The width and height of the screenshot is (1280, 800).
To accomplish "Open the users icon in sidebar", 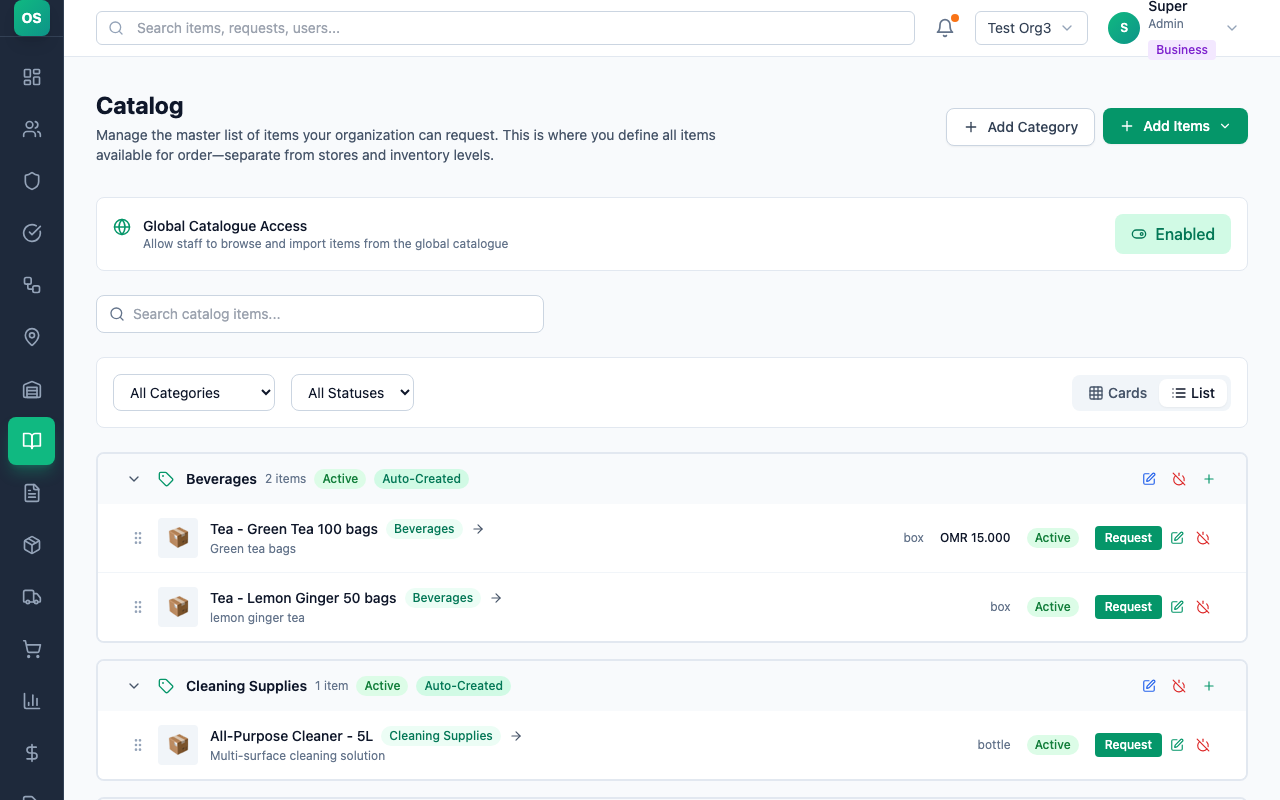I will [x=32, y=129].
